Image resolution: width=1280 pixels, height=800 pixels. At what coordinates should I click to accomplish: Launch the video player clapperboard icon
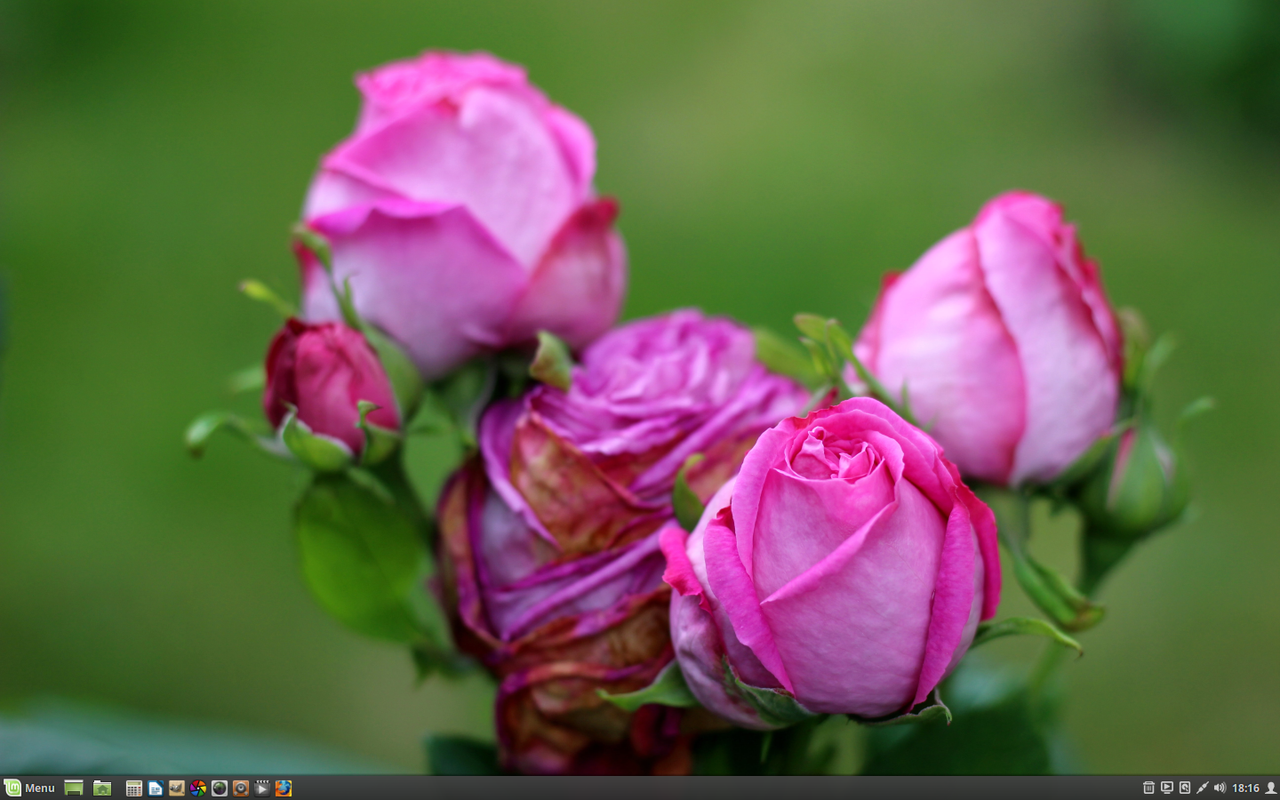262,788
